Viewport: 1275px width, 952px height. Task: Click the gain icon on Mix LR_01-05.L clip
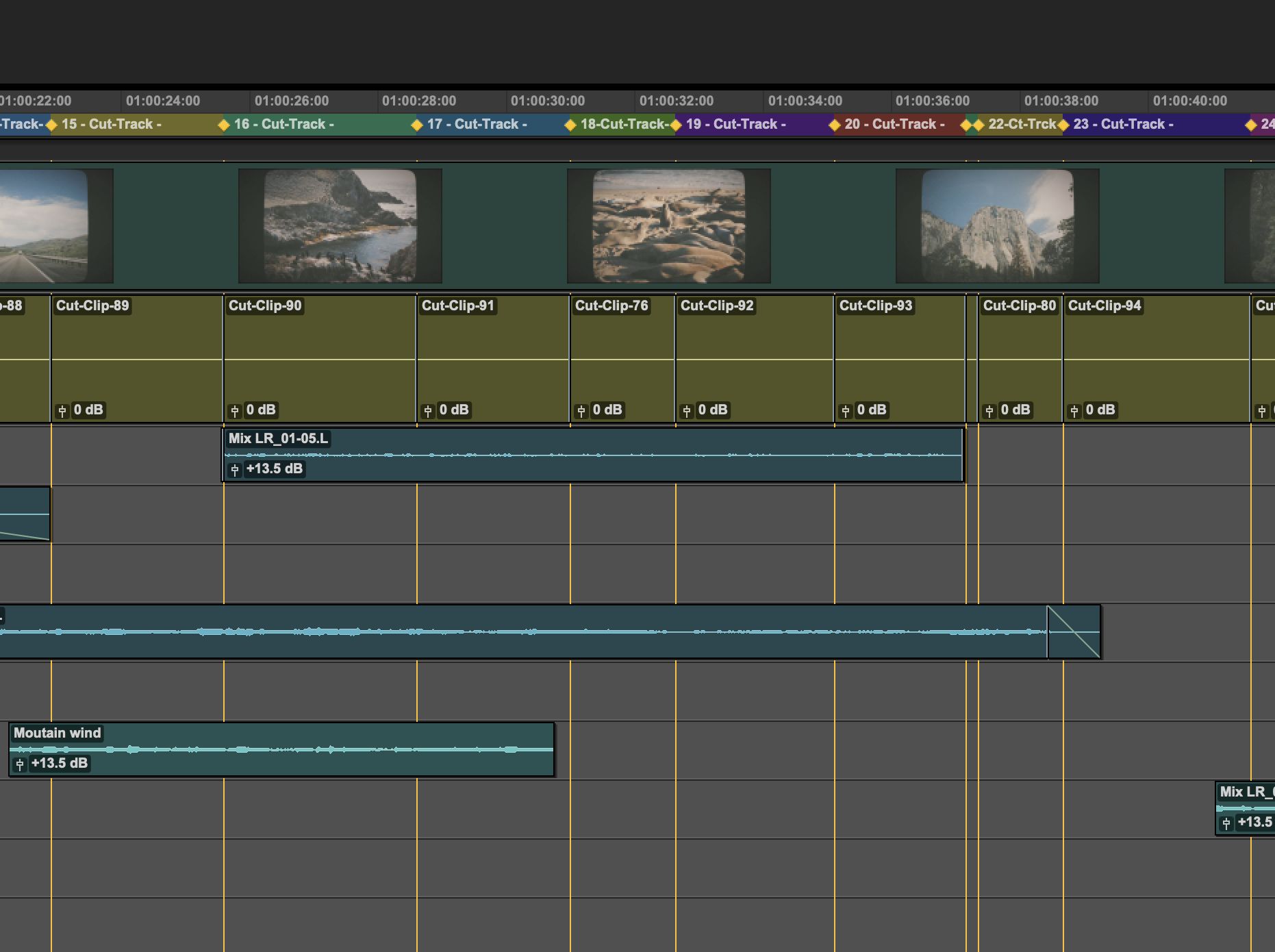click(x=235, y=470)
